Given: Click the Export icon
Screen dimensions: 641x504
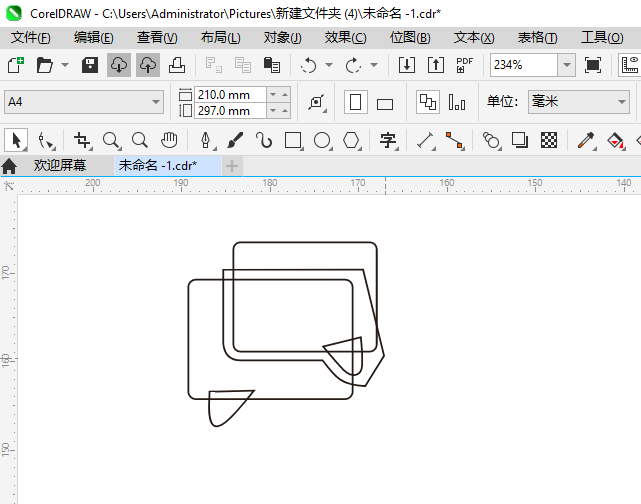Looking at the screenshot, I should [436, 65].
